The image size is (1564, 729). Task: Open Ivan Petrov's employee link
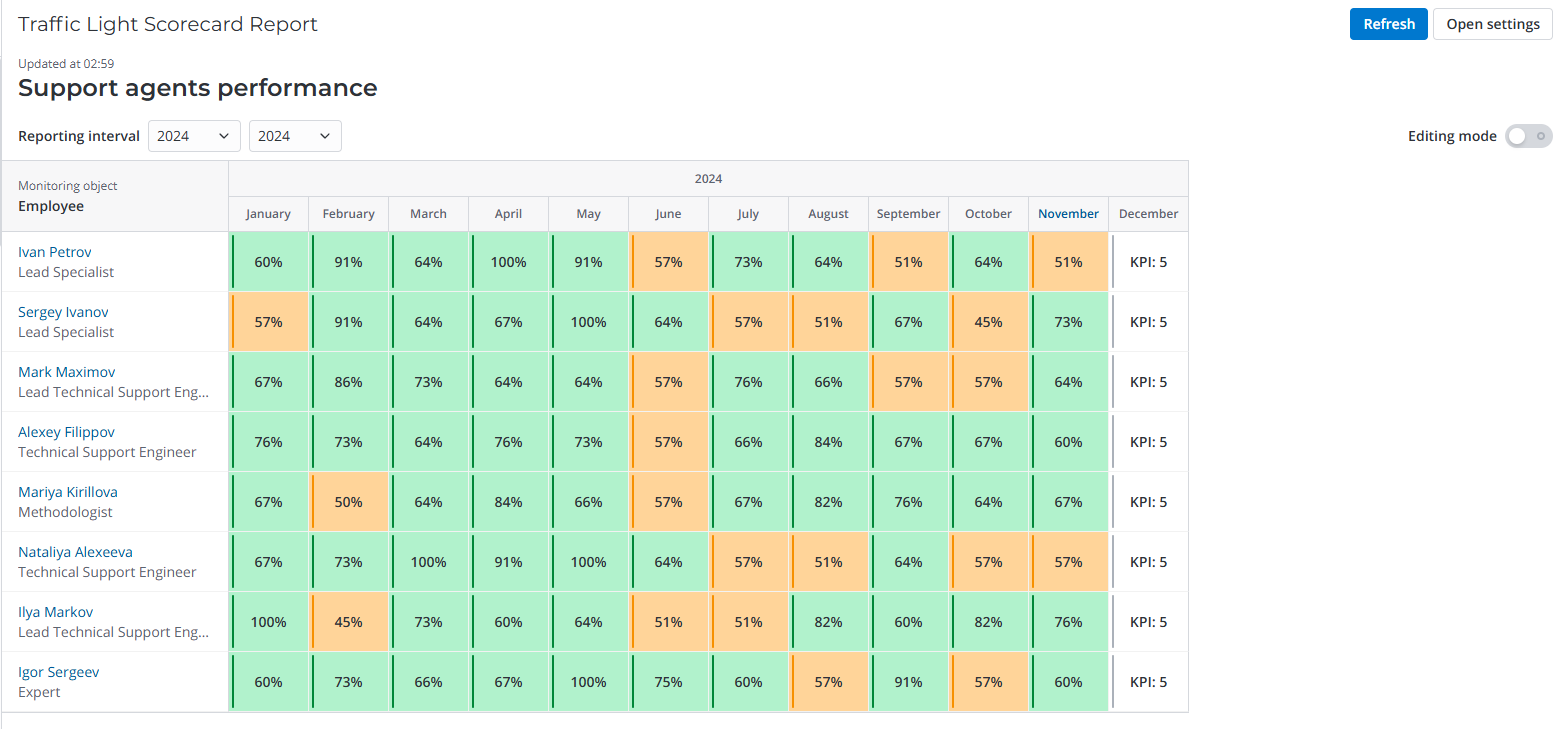[55, 252]
